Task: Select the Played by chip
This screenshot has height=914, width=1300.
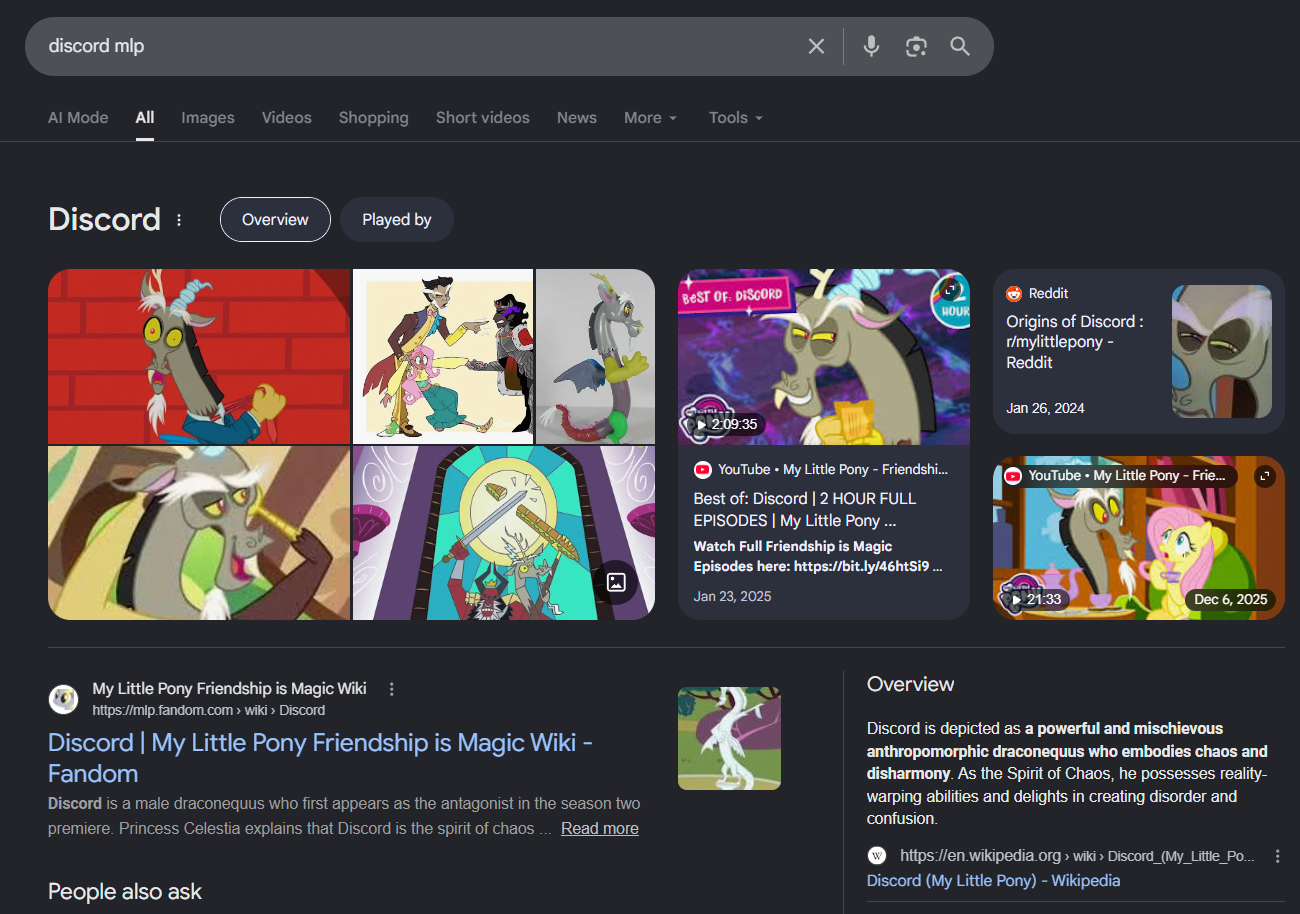Action: pyautogui.click(x=397, y=219)
